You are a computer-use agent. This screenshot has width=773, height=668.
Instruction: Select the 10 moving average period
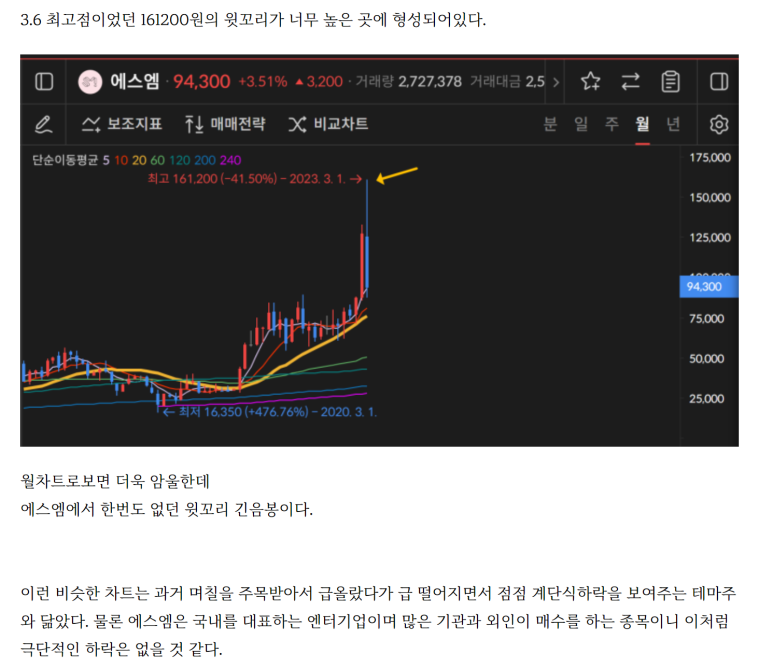pos(121,160)
